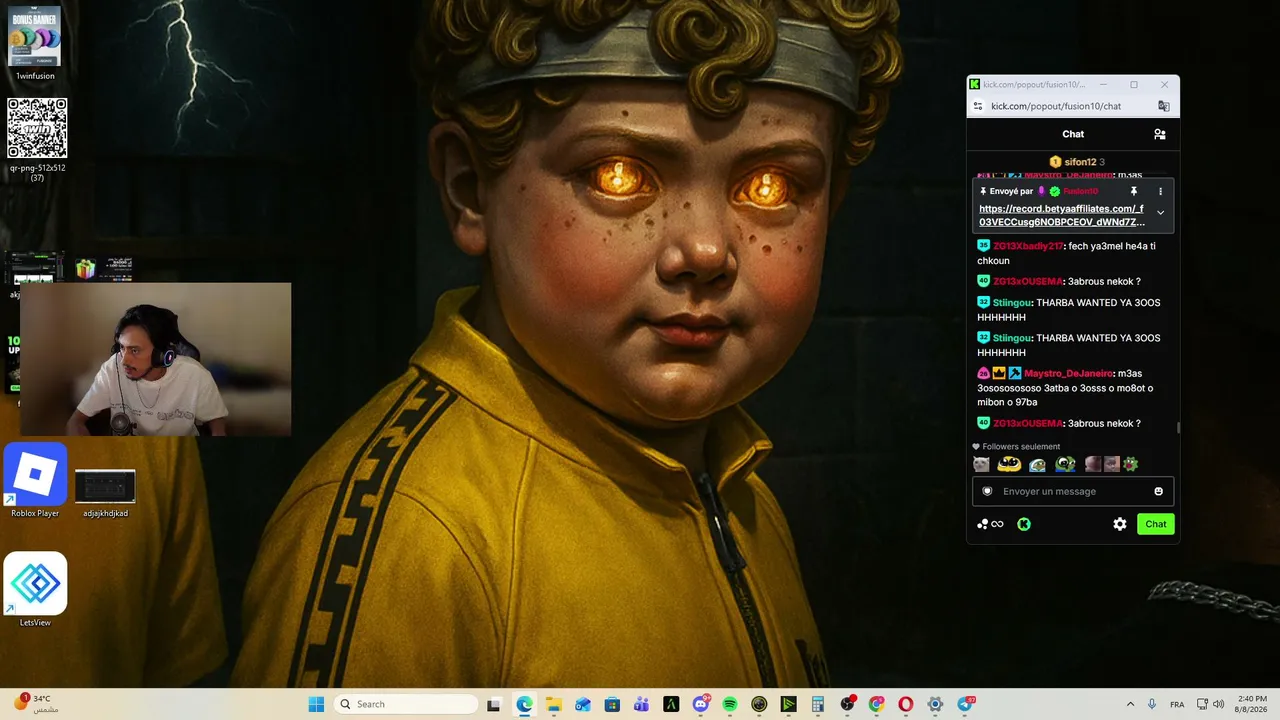Click the 'Envoyer un message' input field
1280x720 pixels.
[x=1073, y=491]
